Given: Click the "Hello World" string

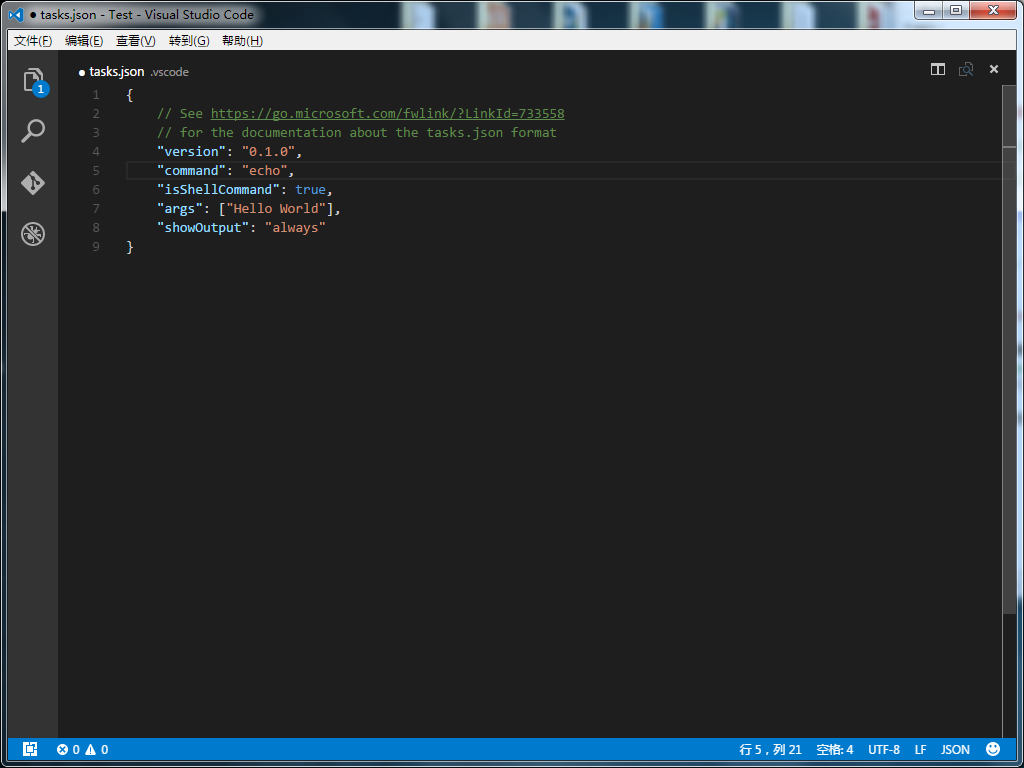Looking at the screenshot, I should point(276,208).
